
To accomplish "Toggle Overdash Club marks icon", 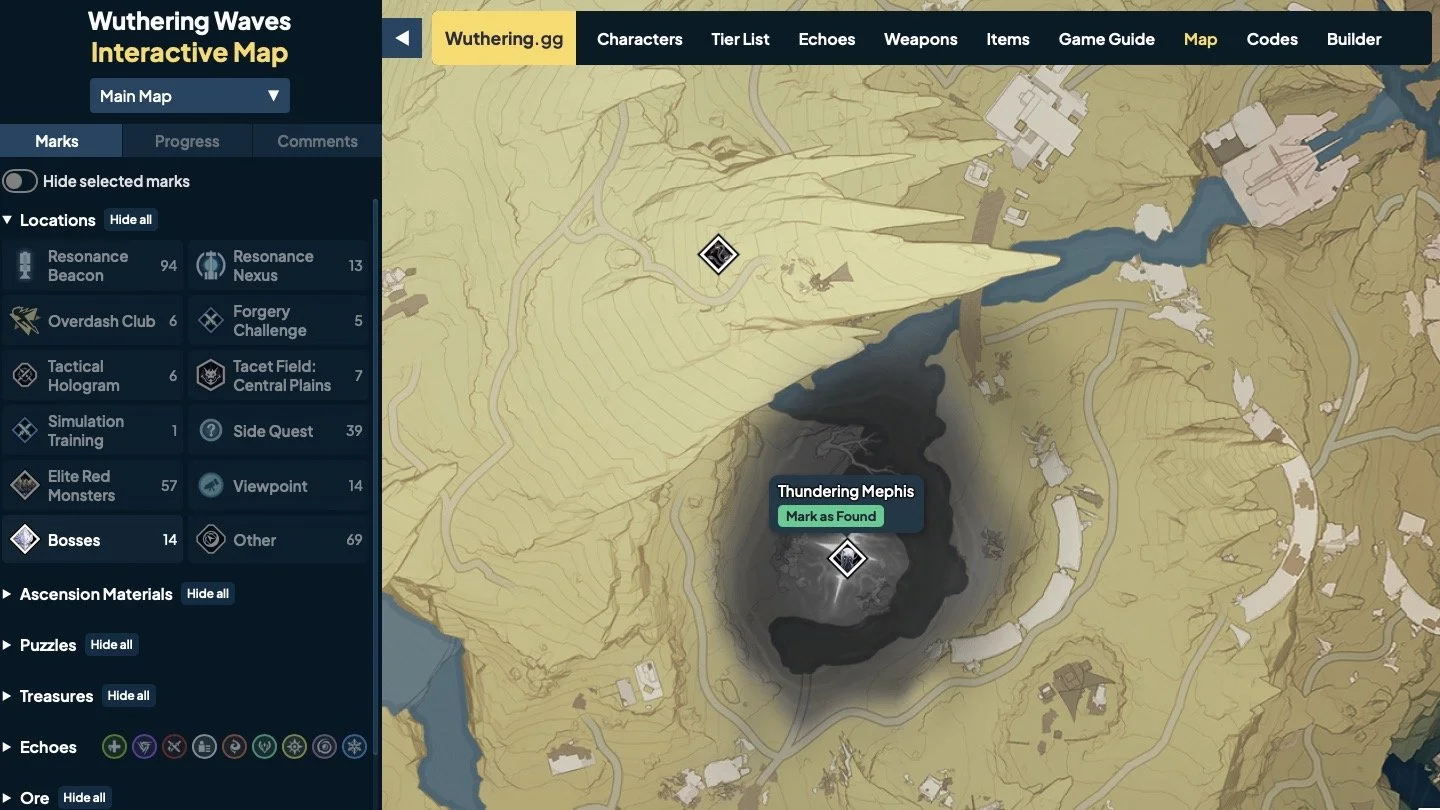I will (25, 321).
